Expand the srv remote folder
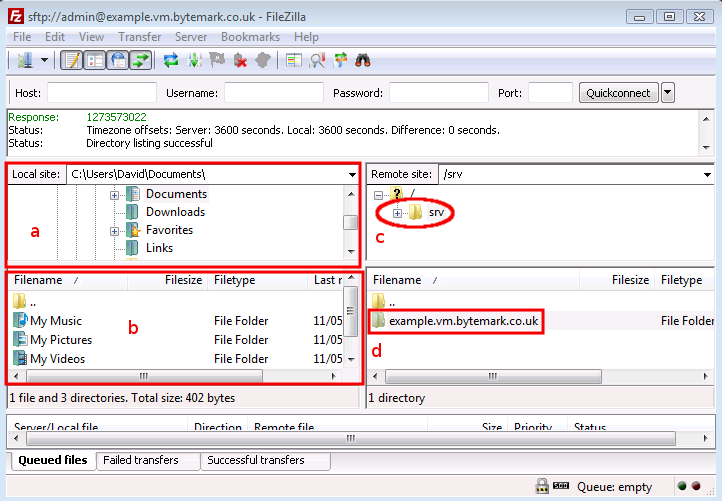Image resolution: width=722 pixels, height=501 pixels. pos(397,213)
